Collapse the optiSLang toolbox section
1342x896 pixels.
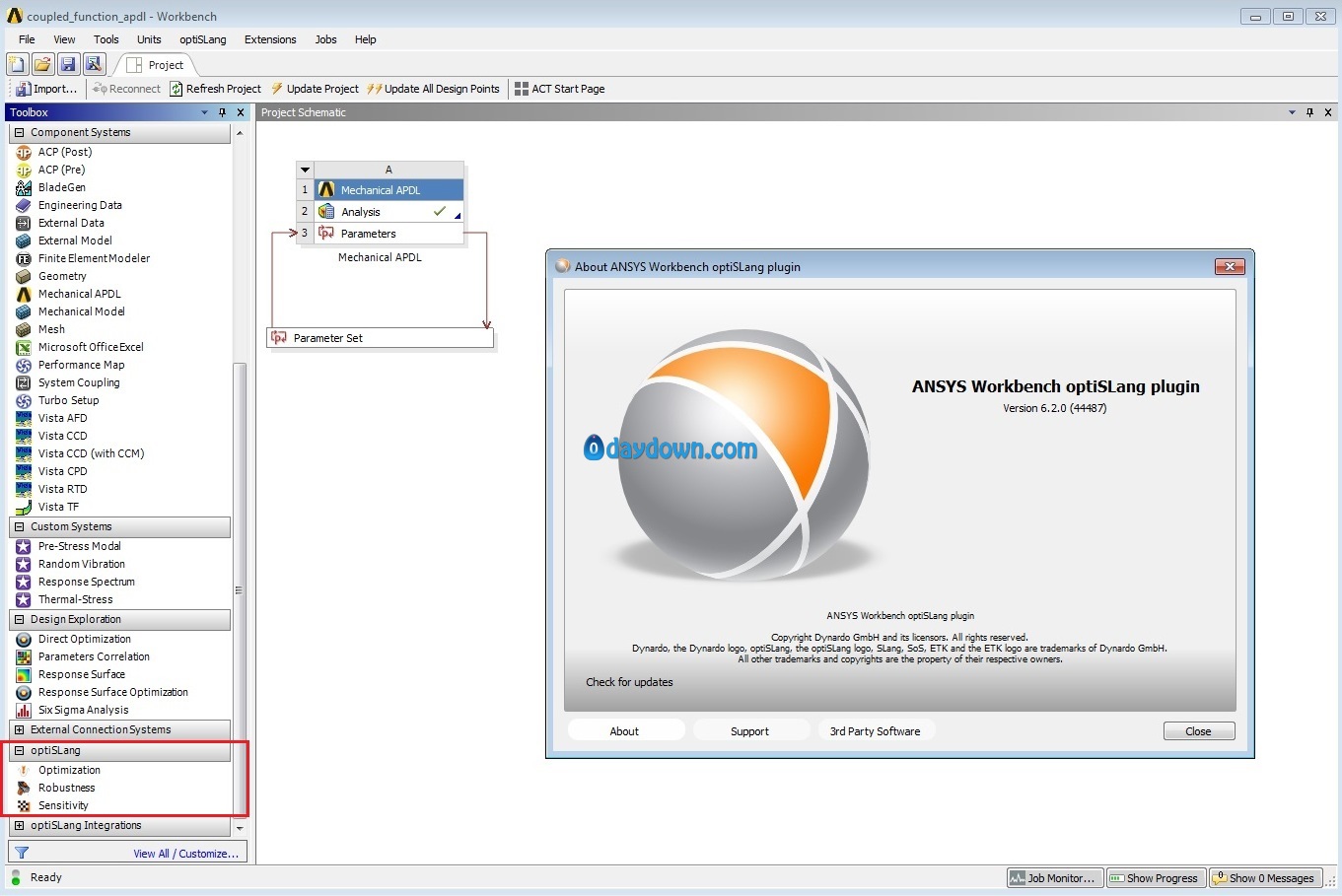tap(19, 750)
